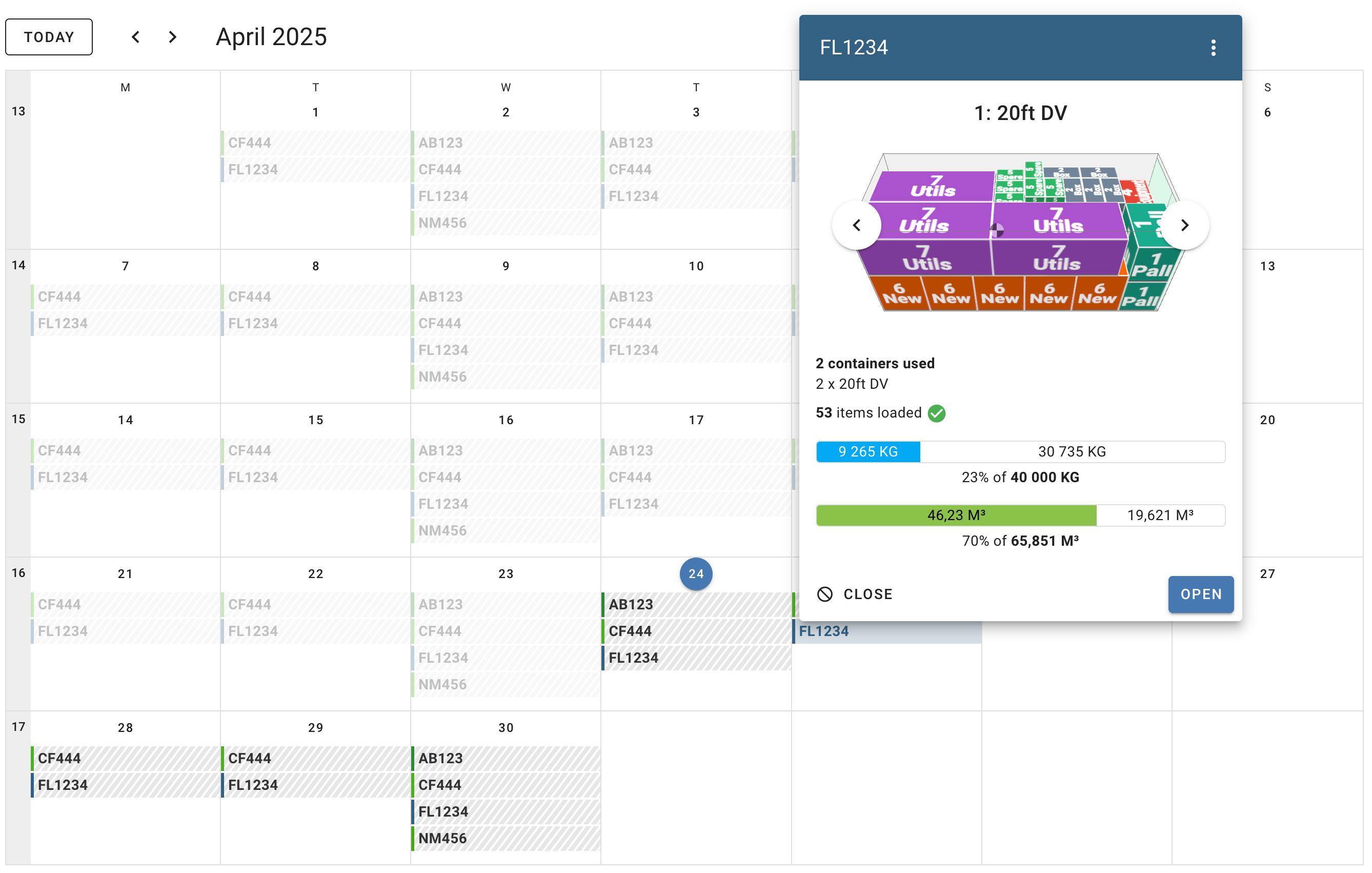Viewport: 1372px width, 873px height.
Task: Open the FL1234 load plan
Action: (x=1201, y=594)
